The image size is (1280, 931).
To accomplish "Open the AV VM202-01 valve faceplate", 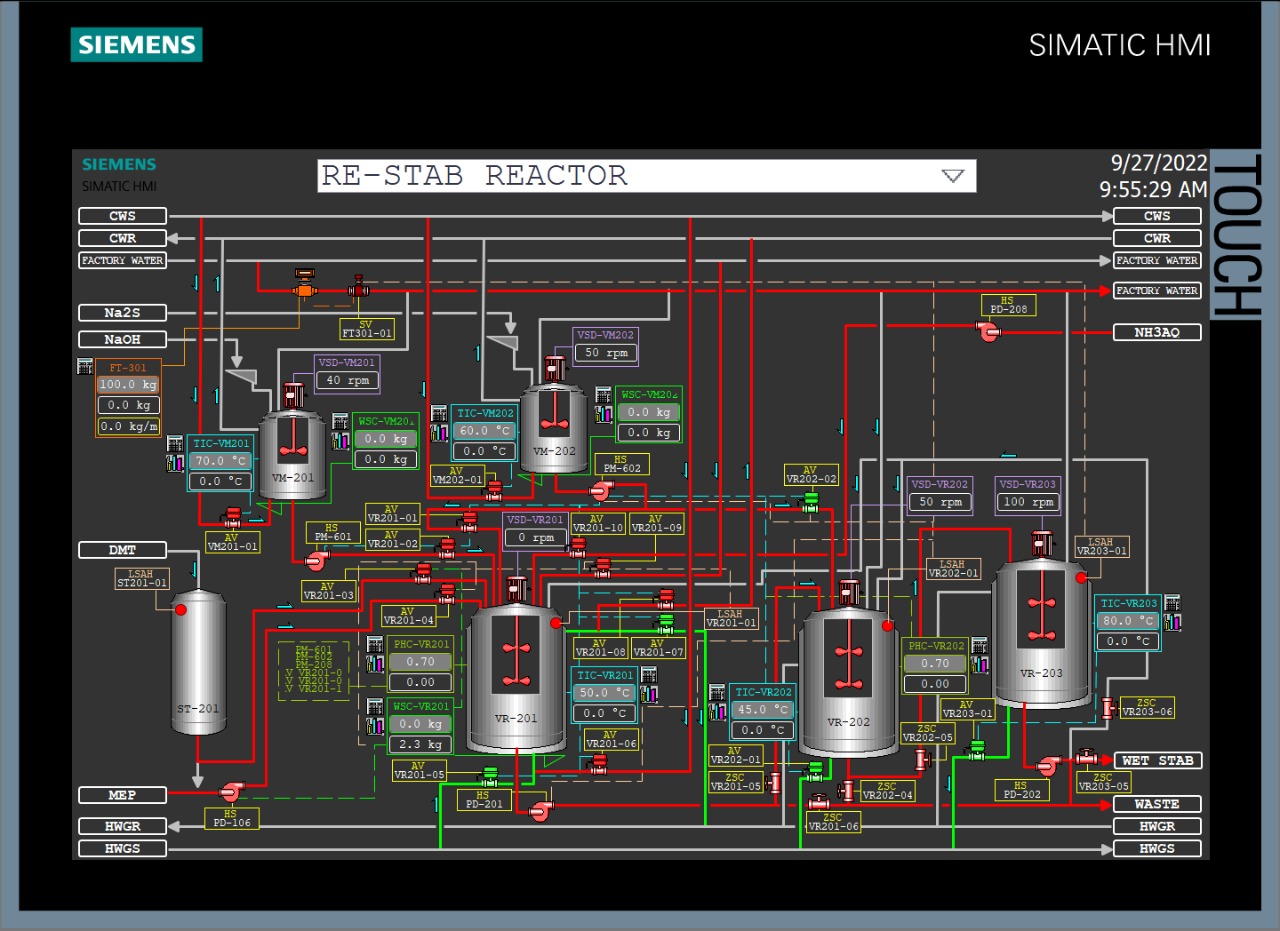I will tap(494, 489).
